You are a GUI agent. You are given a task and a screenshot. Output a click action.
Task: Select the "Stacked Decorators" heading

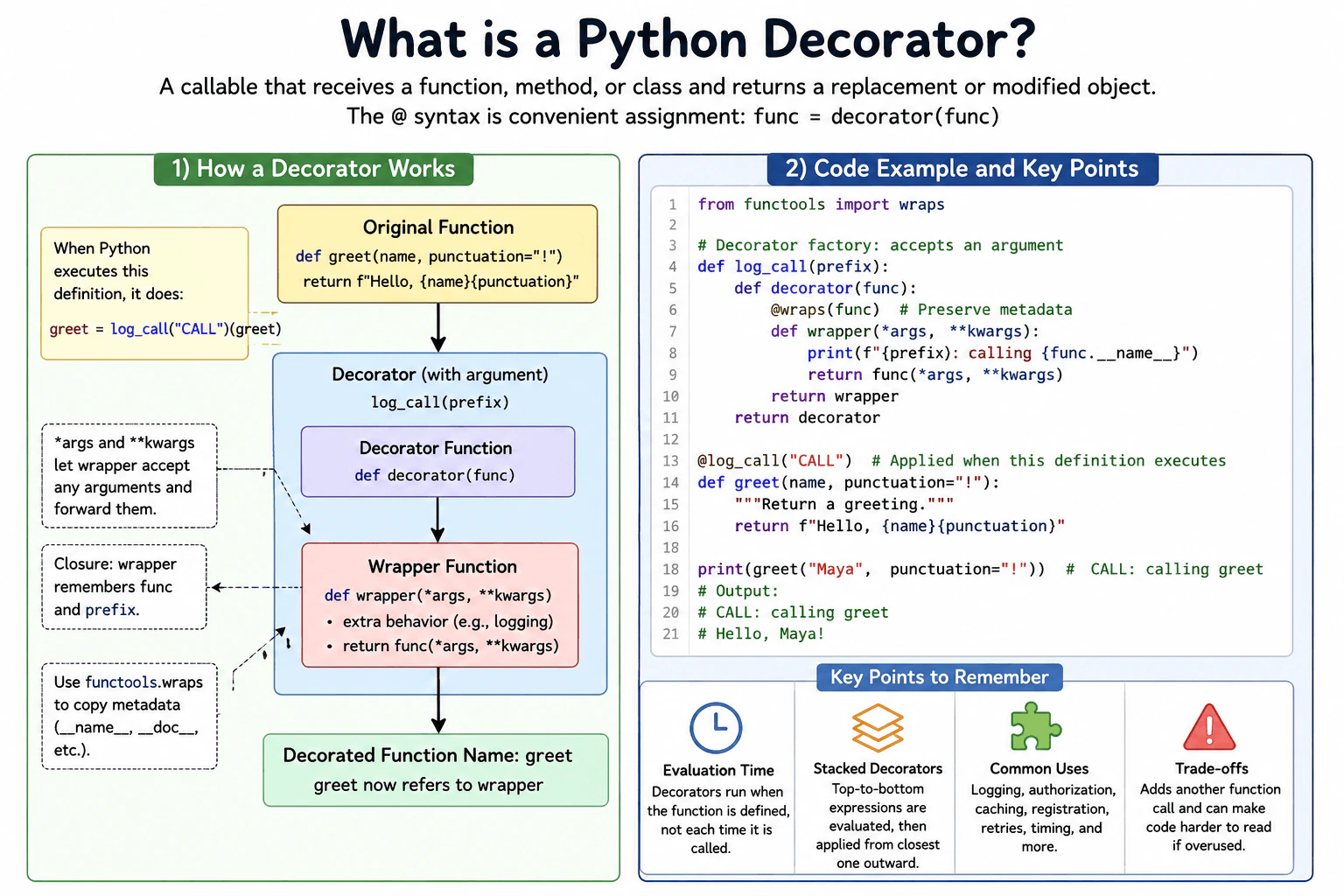pos(878,769)
